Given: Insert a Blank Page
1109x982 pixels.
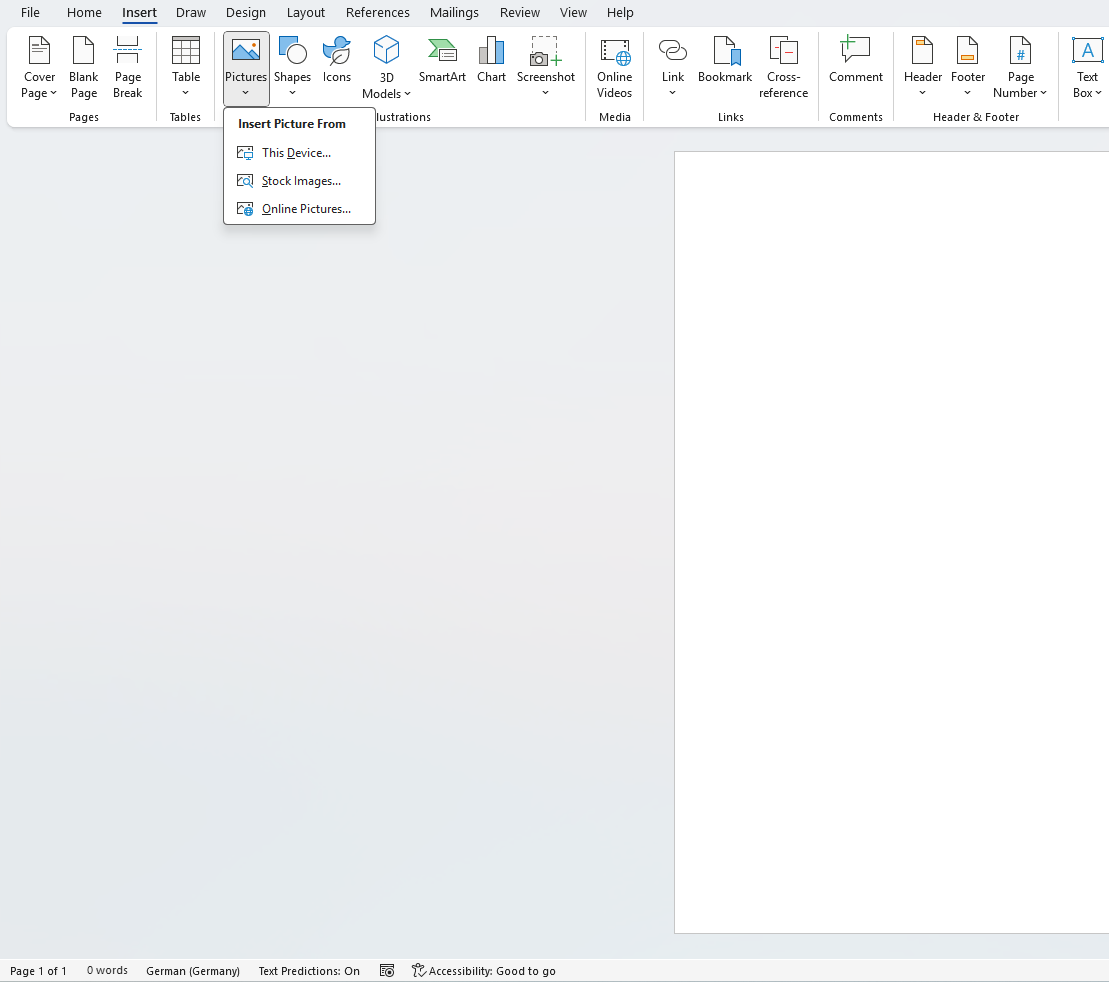Looking at the screenshot, I should pyautogui.click(x=83, y=68).
